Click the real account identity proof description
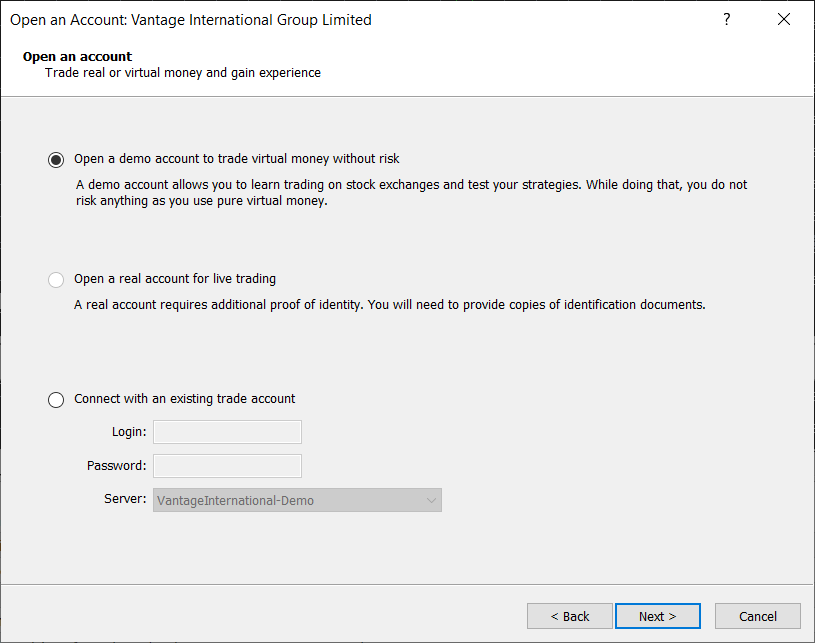 pos(390,305)
